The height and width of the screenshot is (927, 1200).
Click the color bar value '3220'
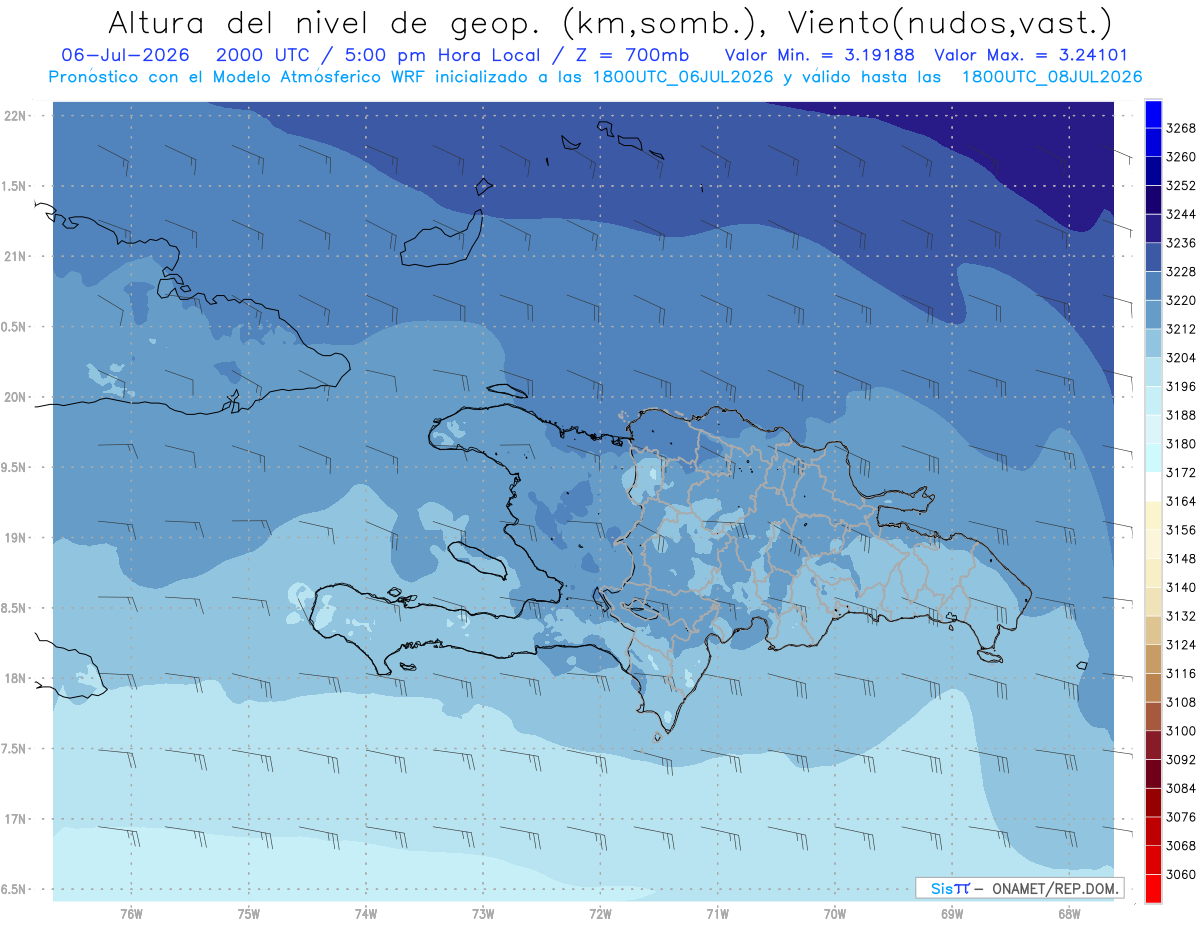click(1181, 300)
